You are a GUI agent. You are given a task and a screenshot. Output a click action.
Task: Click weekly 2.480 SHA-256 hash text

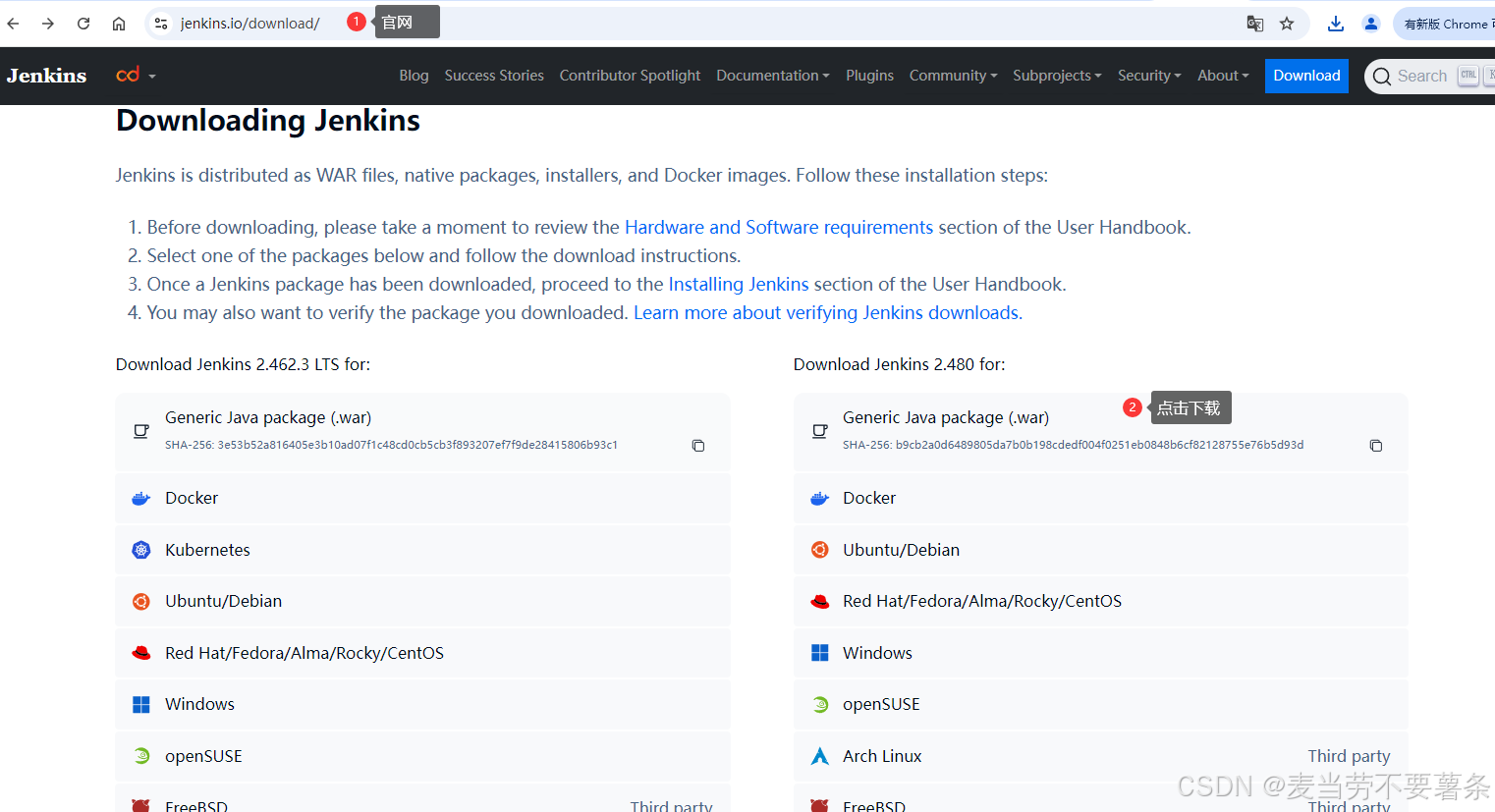1074,445
